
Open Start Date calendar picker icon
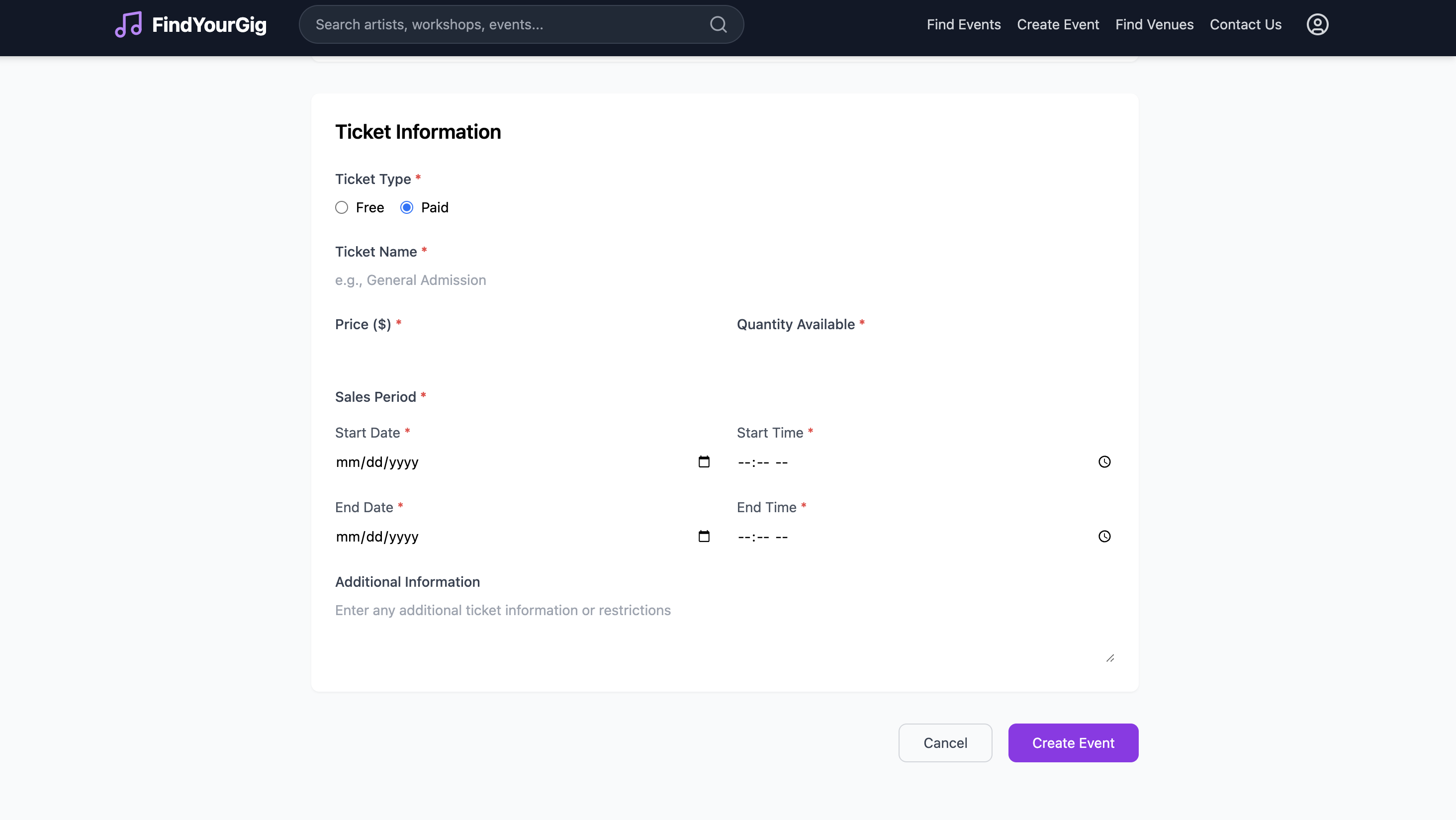pyautogui.click(x=704, y=461)
